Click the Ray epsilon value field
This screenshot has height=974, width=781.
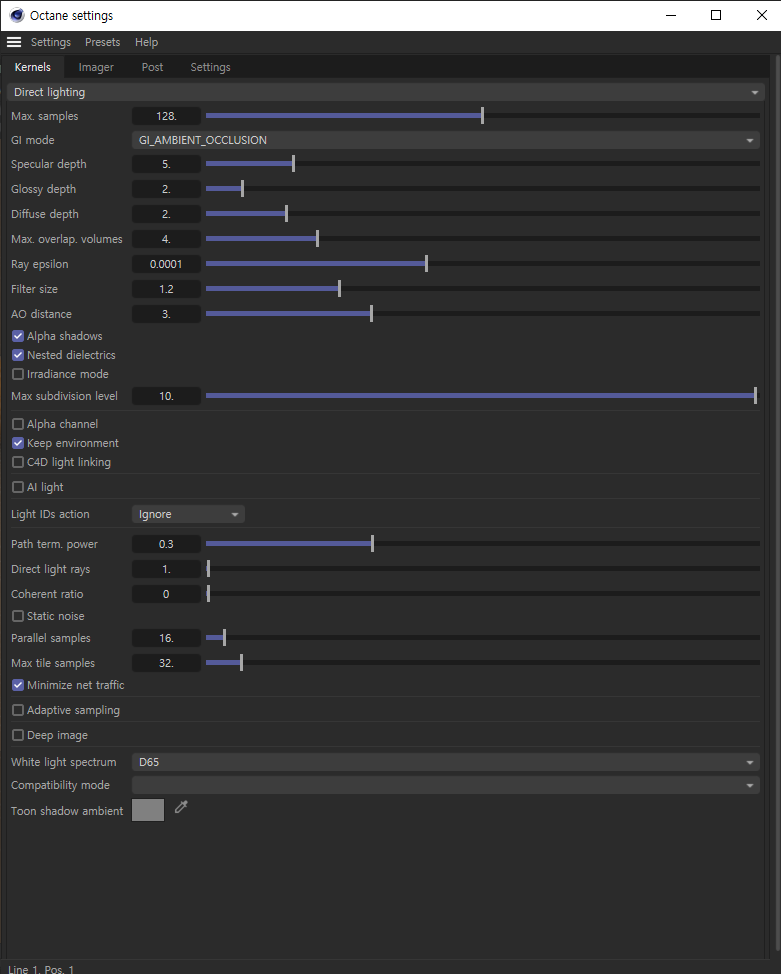click(x=166, y=264)
